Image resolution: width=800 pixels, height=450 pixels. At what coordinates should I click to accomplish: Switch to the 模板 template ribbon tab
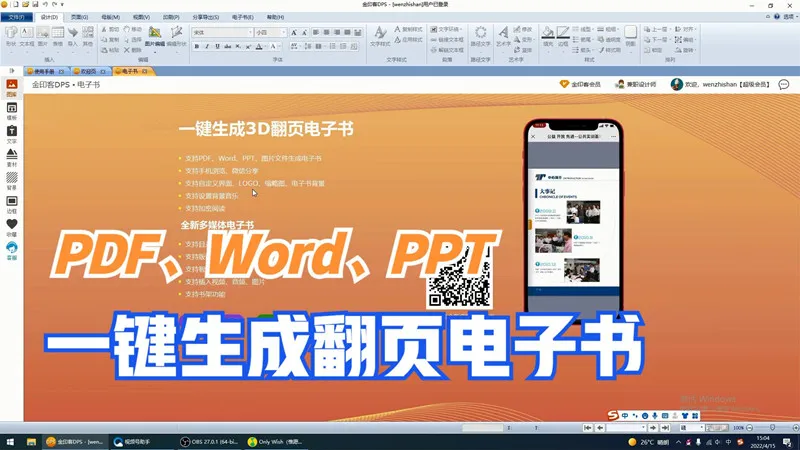110,17
